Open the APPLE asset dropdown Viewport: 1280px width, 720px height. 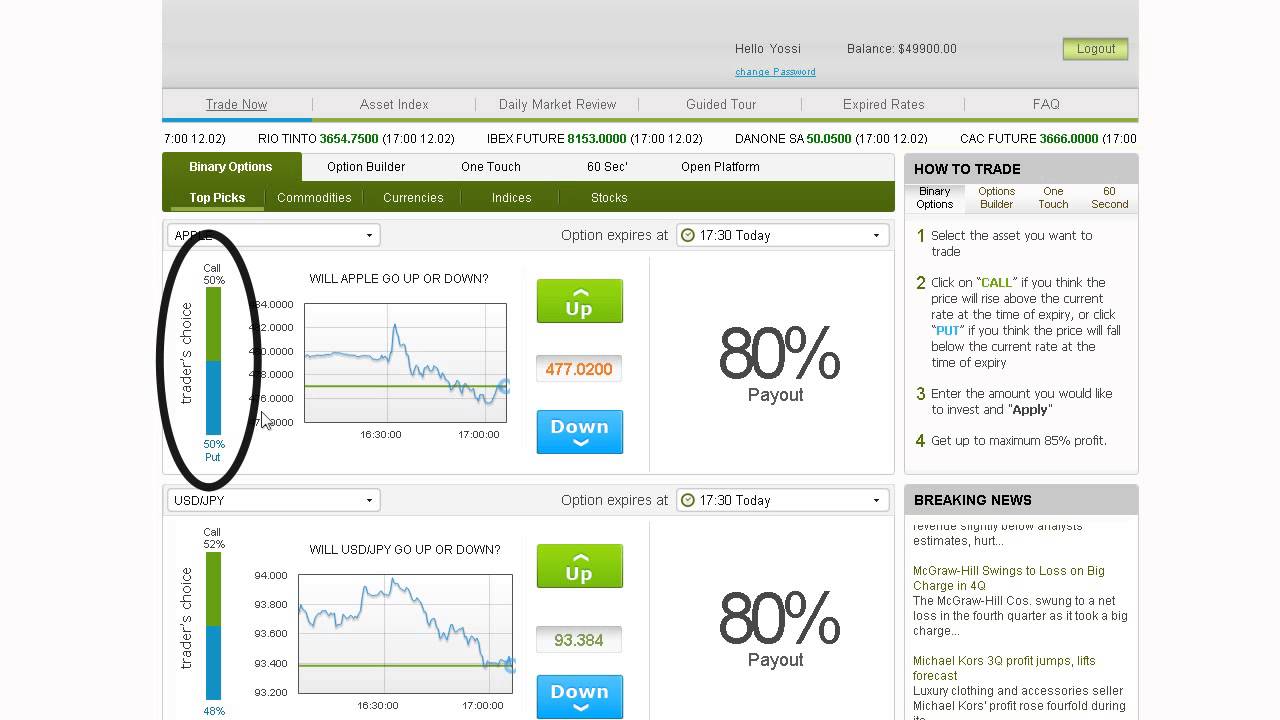click(x=273, y=236)
